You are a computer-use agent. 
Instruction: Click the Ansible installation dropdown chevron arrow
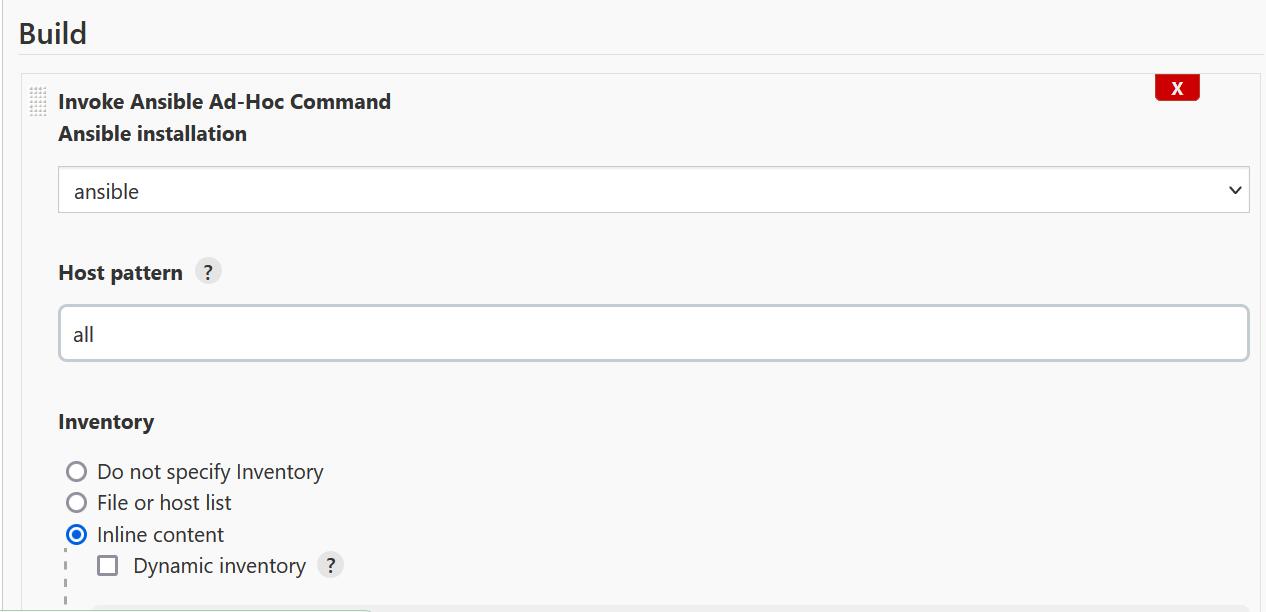pos(1235,190)
